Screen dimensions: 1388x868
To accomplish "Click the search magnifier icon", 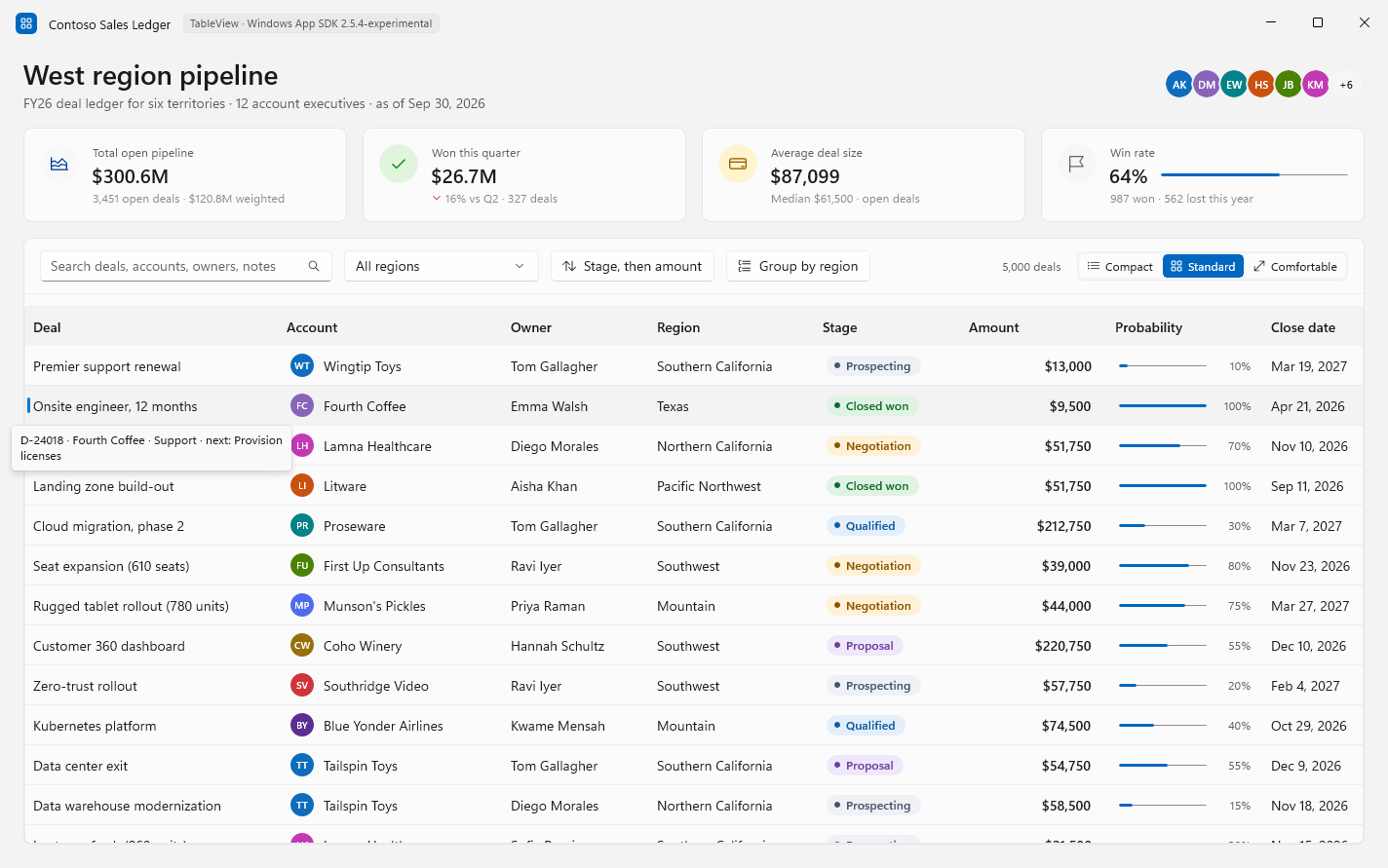I will tap(314, 266).
